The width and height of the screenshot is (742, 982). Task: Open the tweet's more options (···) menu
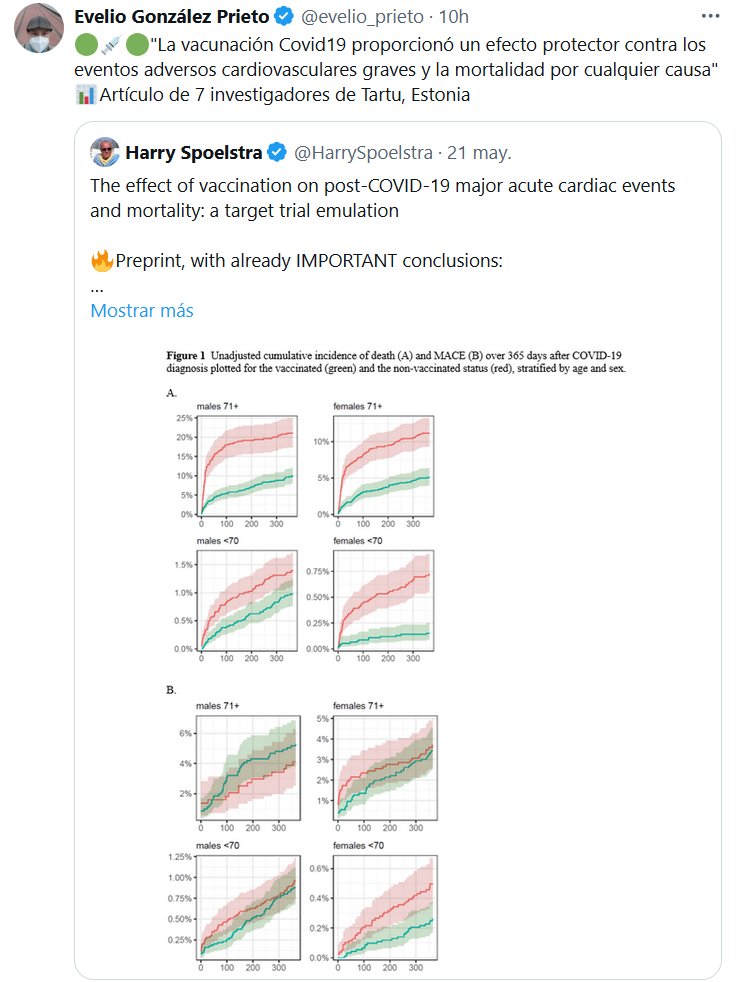coord(709,17)
